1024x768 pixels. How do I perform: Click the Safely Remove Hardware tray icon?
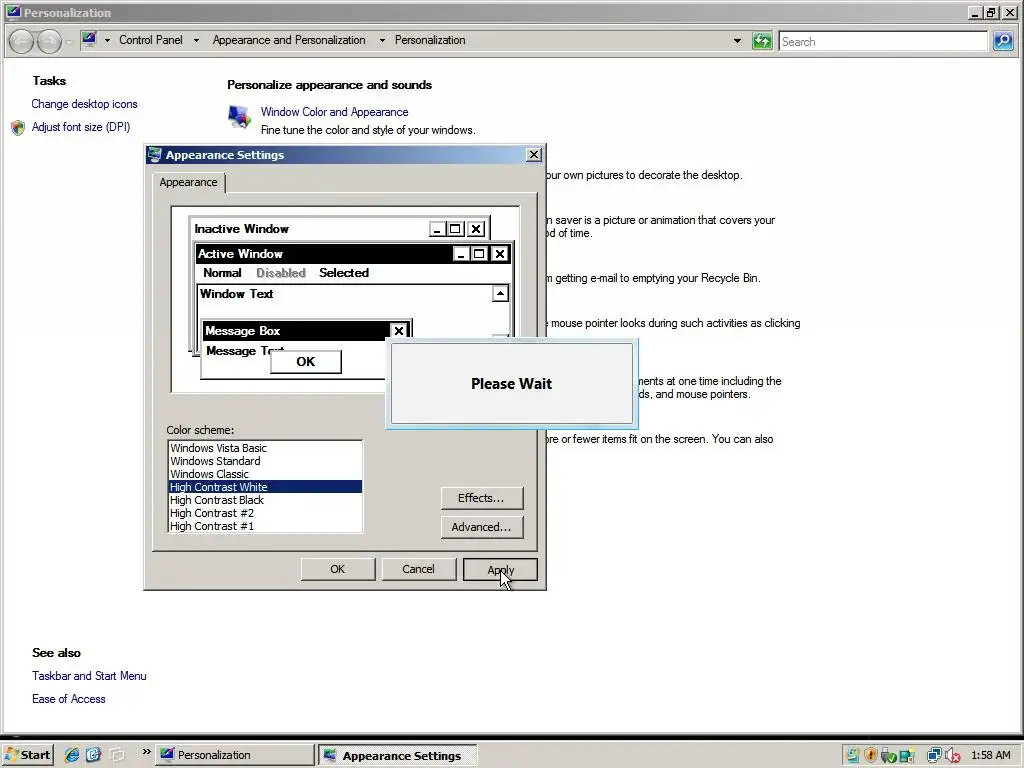click(888, 756)
